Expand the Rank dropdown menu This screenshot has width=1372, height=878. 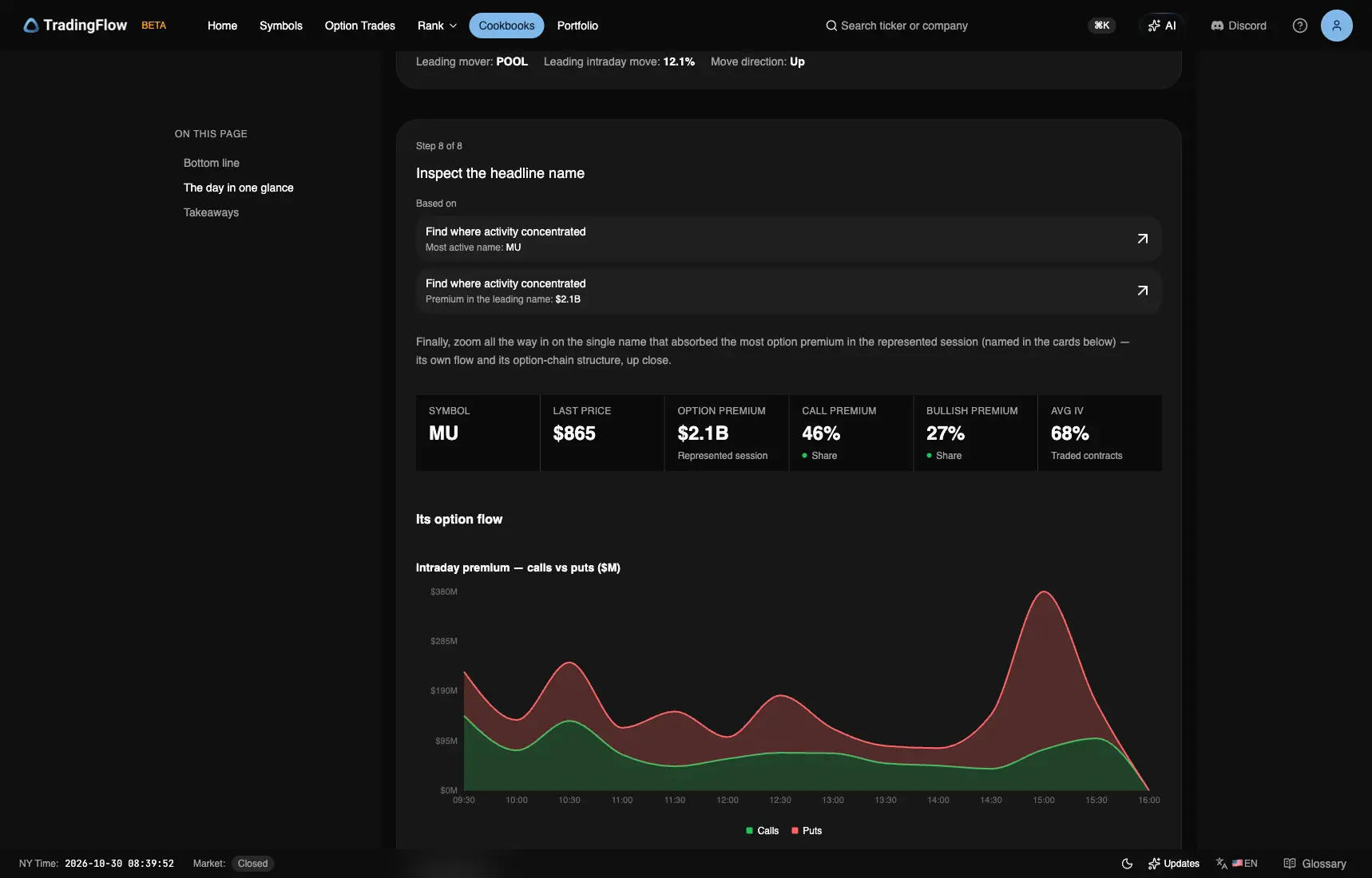click(437, 26)
